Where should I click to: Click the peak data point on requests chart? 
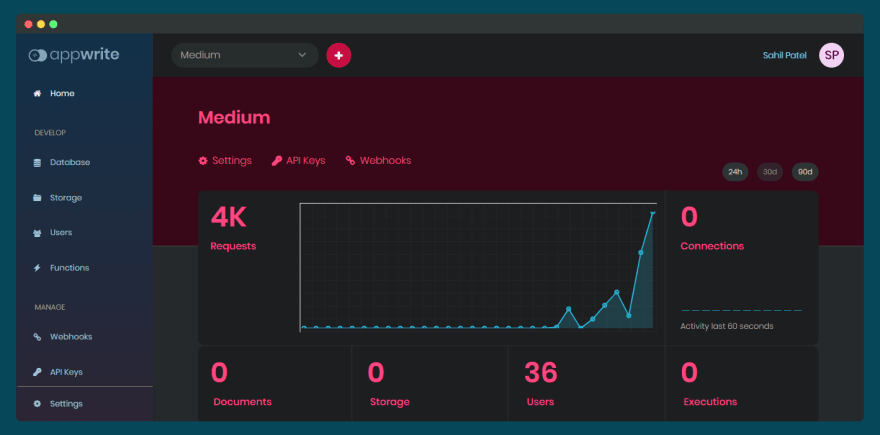[x=653, y=213]
